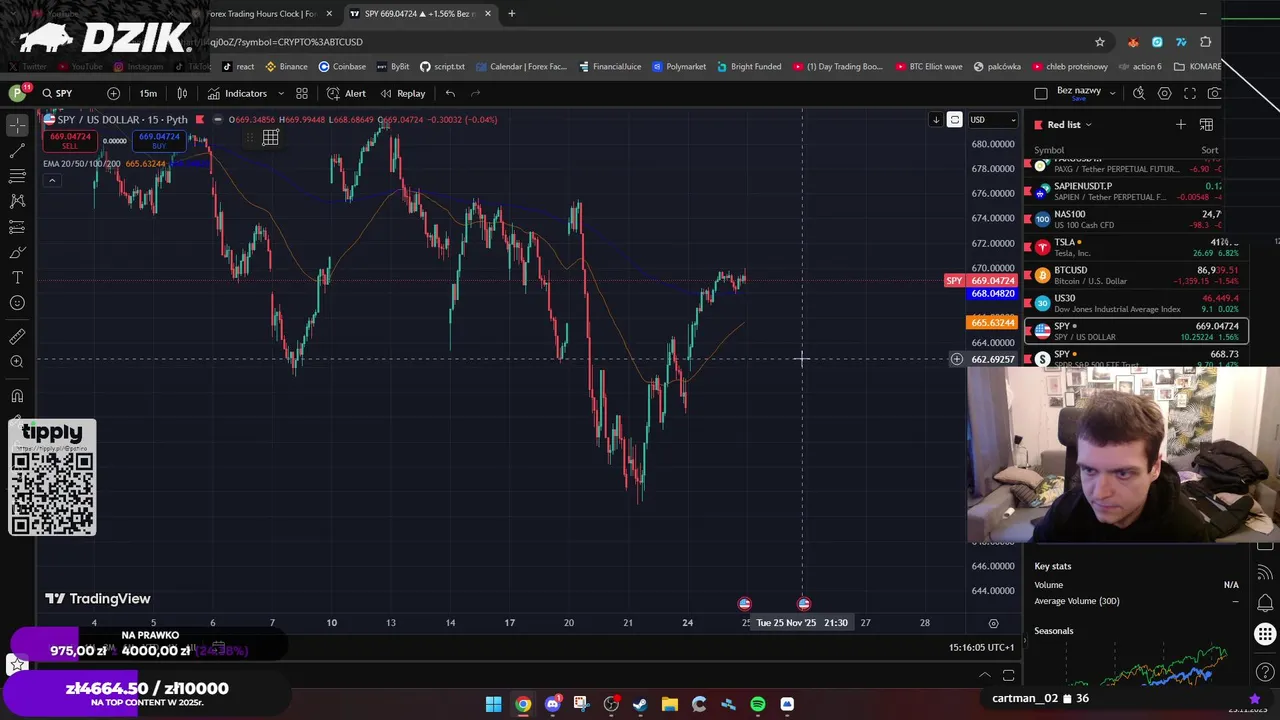
Task: Open the Polymarket bookmark
Action: pyautogui.click(x=679, y=67)
